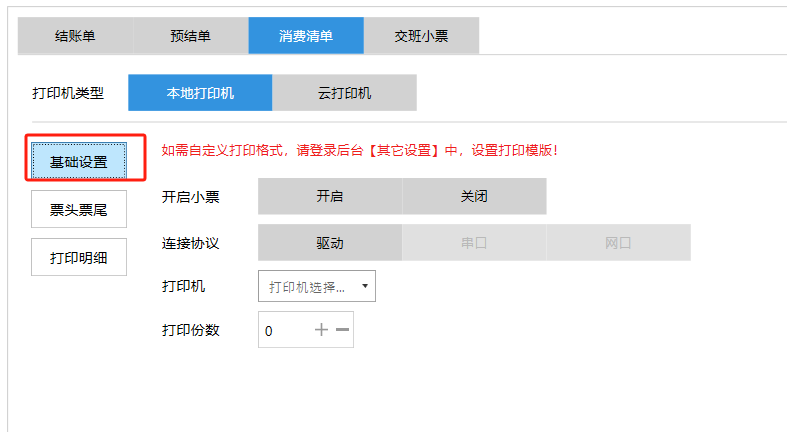Expand the 打印机选择 combo box
The width and height of the screenshot is (787, 432).
308,286
